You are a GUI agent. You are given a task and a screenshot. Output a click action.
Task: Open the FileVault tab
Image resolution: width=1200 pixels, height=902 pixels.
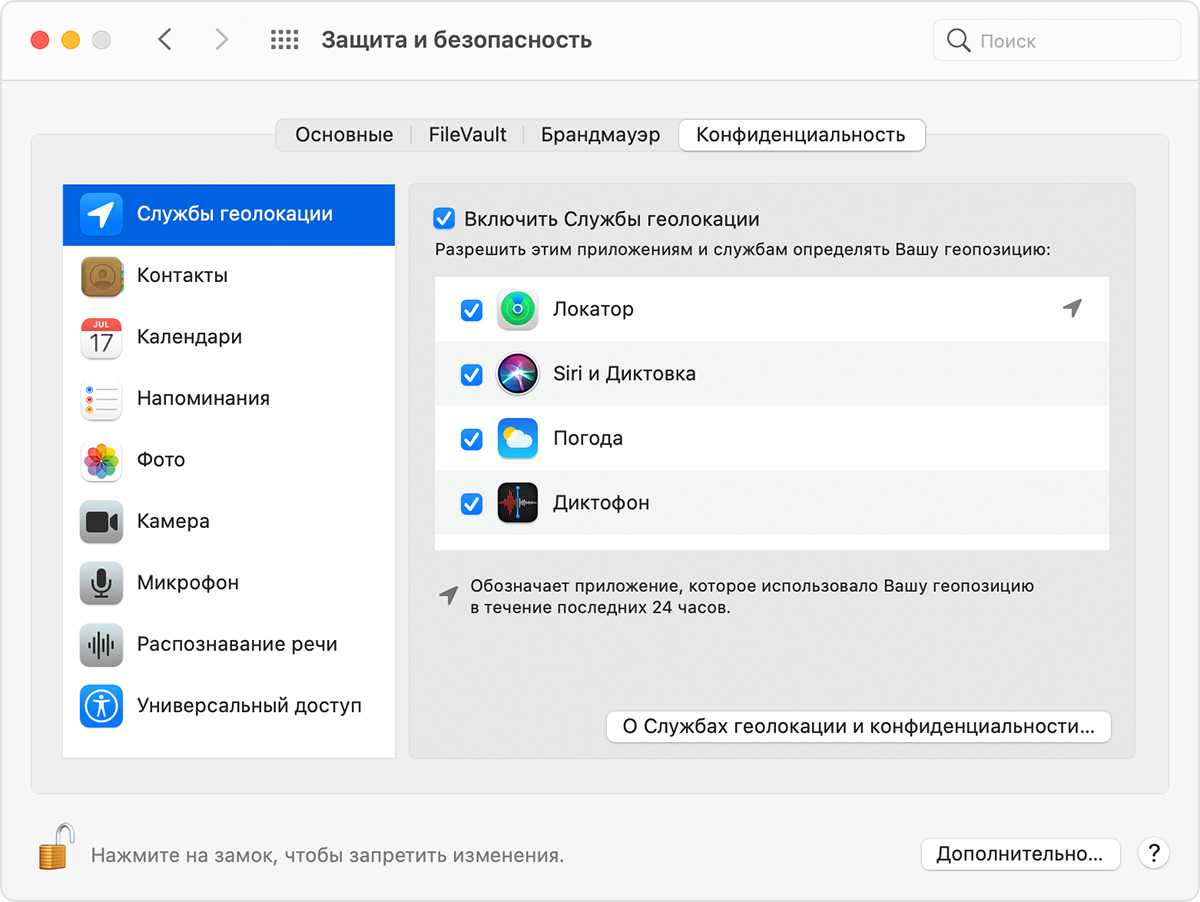pos(467,135)
